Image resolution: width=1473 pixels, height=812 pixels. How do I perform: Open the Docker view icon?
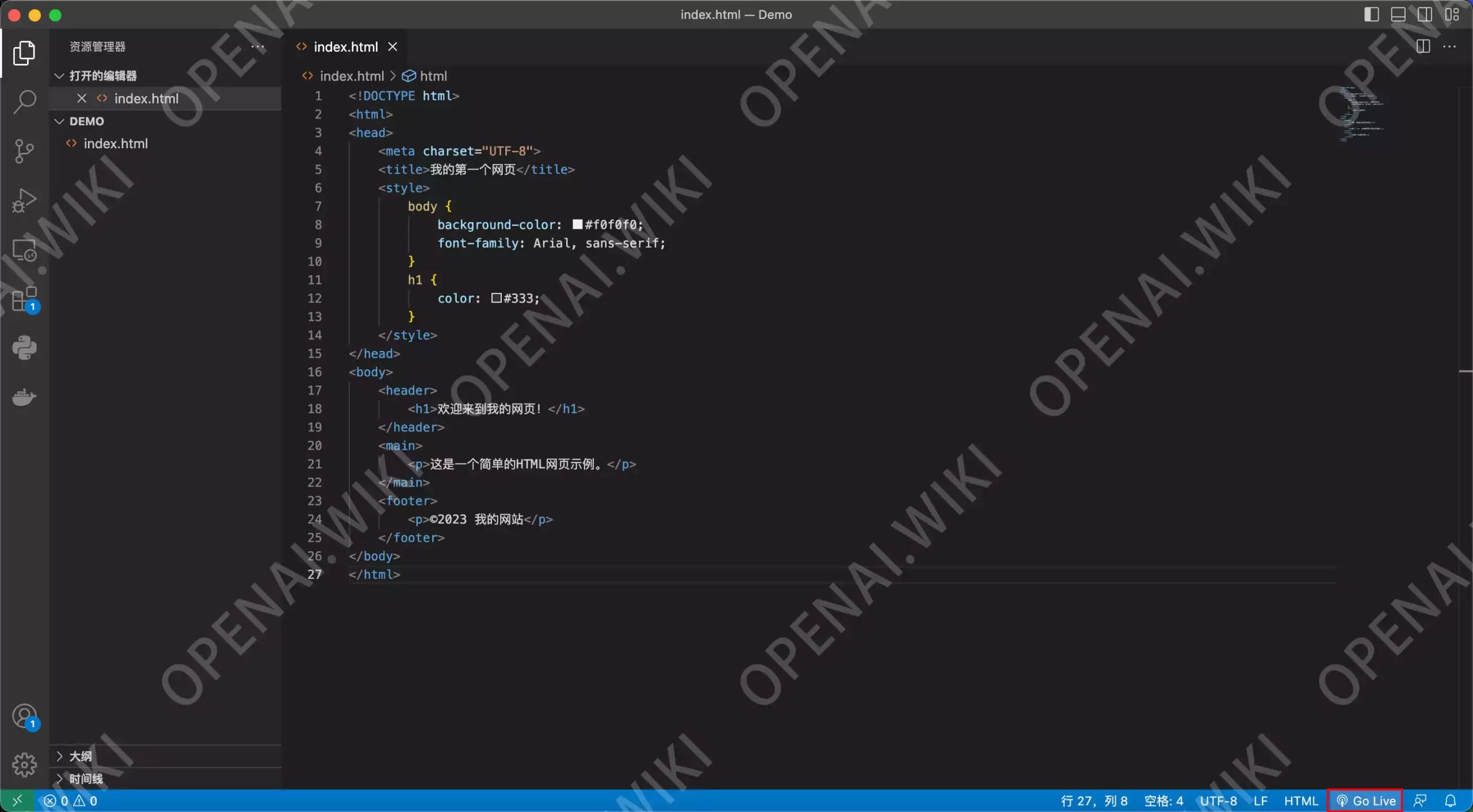[24, 397]
